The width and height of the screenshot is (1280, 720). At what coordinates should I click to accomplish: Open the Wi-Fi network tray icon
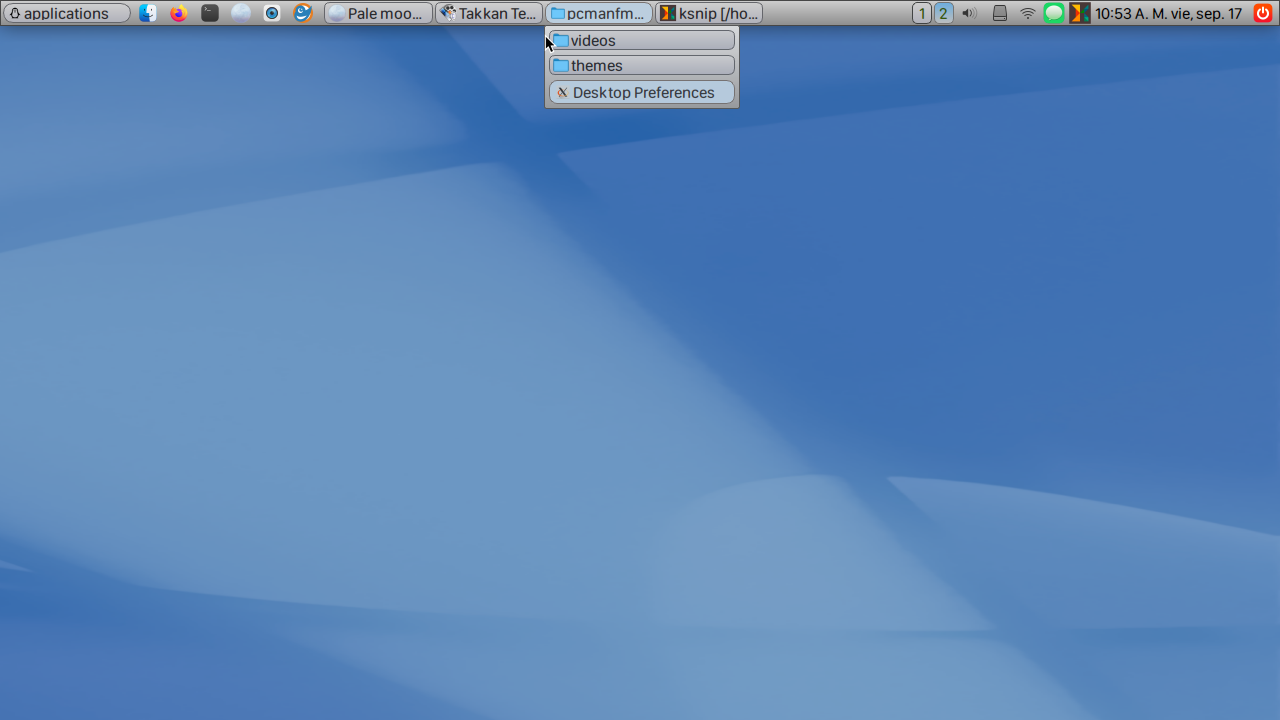[x=1028, y=13]
